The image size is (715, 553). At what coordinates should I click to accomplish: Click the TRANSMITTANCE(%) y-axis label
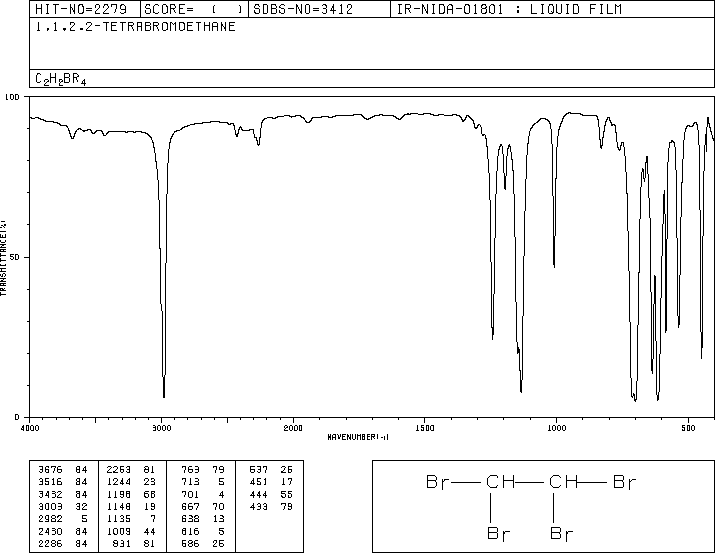[x=5, y=256]
